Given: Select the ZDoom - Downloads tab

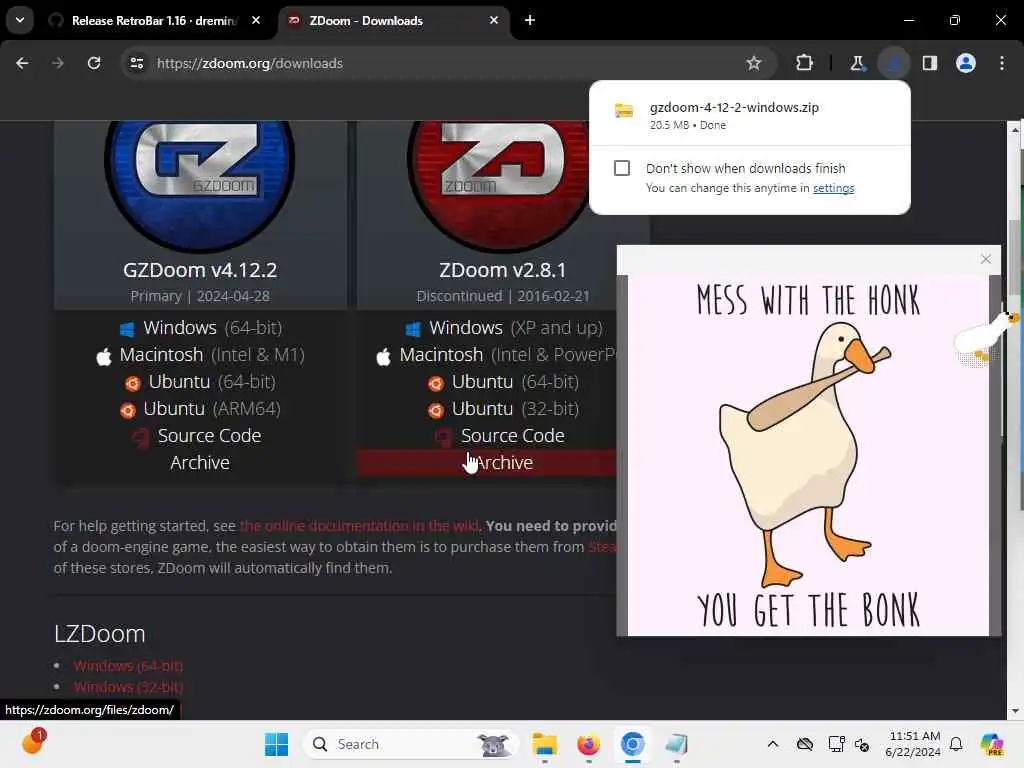Looking at the screenshot, I should (392, 21).
